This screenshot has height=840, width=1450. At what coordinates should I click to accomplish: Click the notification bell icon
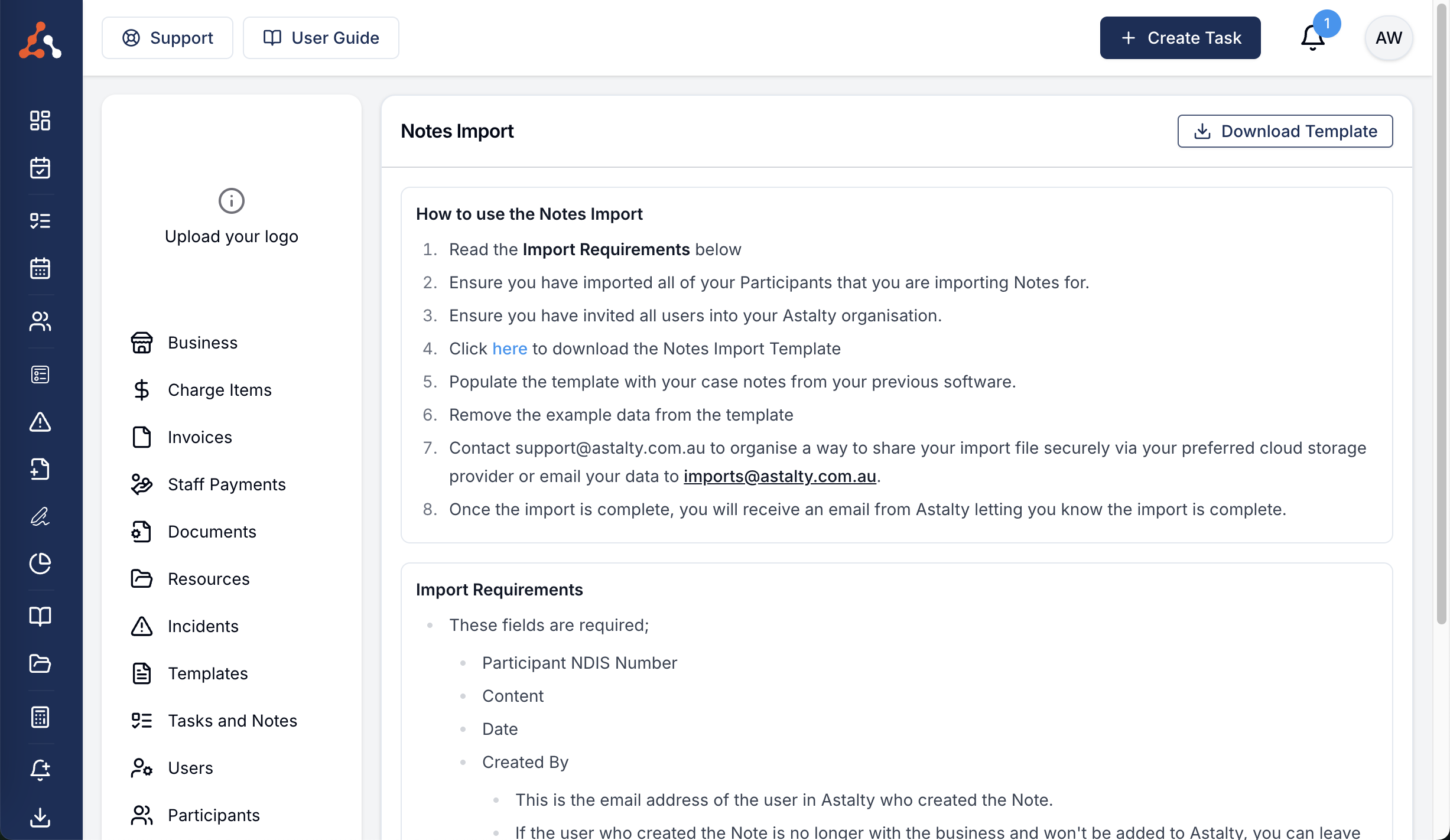pos(1312,38)
